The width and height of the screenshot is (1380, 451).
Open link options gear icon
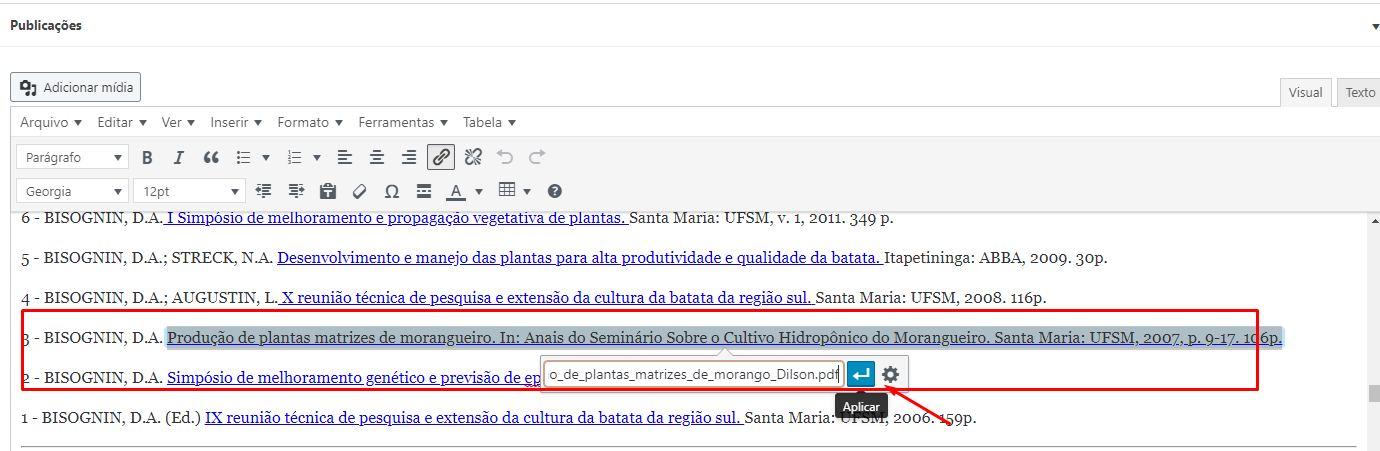coord(890,375)
